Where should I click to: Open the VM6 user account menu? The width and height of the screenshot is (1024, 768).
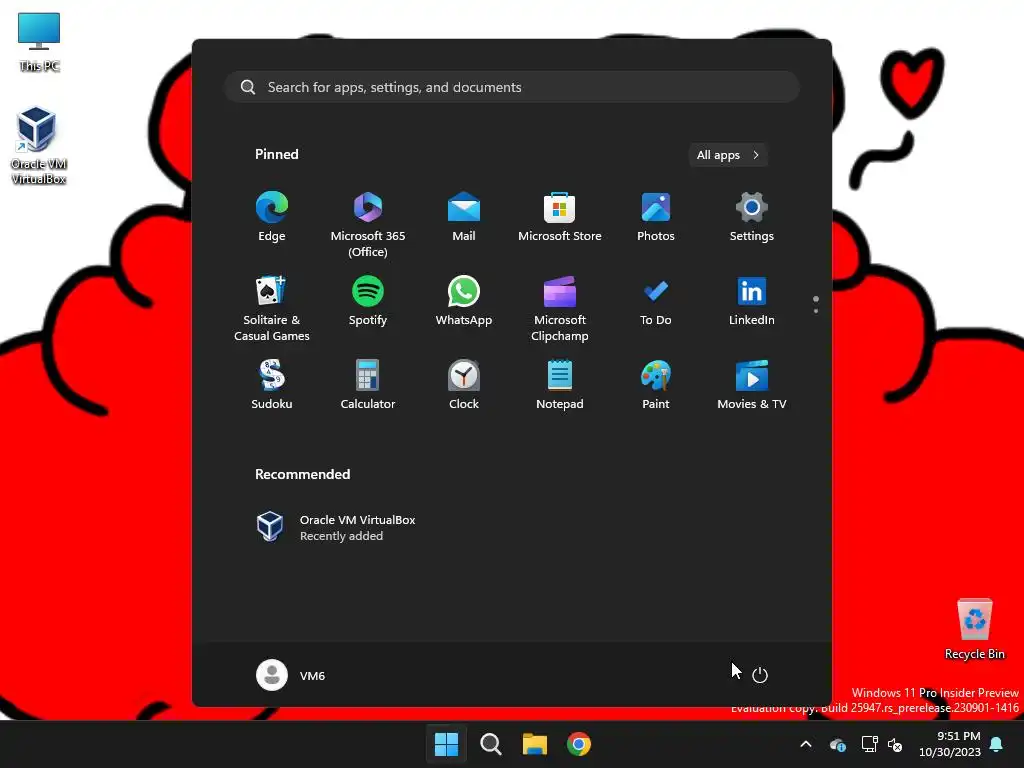point(291,675)
